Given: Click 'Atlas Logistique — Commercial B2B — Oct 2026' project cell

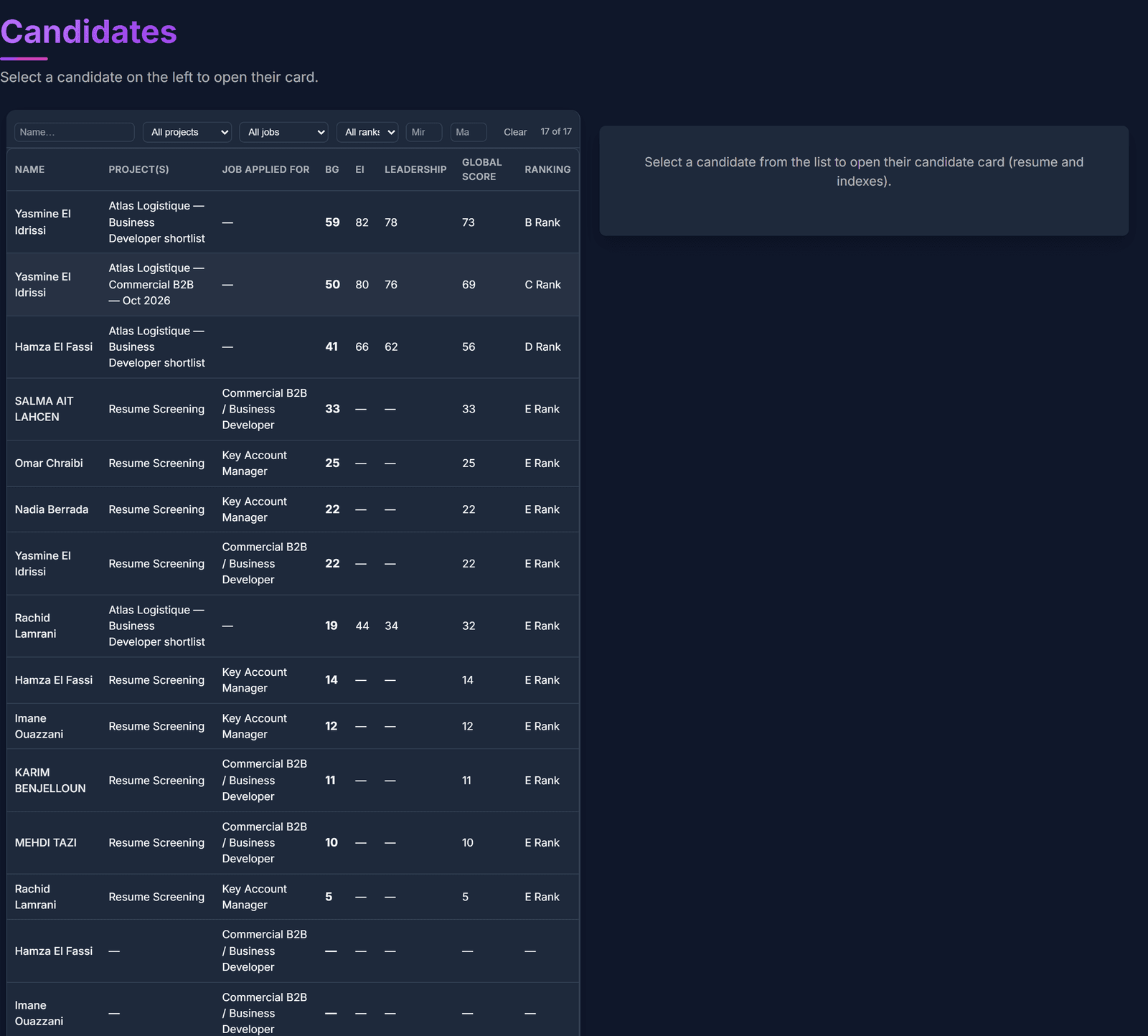Looking at the screenshot, I should pos(157,285).
